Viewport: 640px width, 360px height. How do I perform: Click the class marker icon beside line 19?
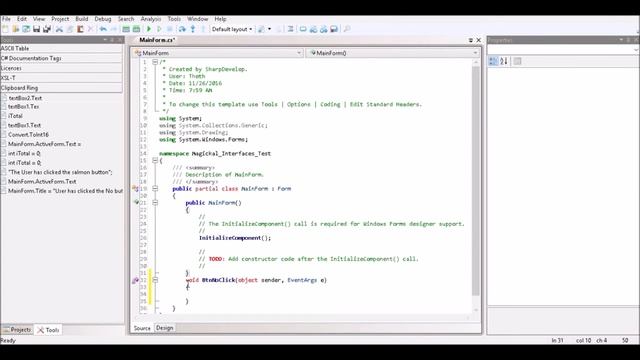[135, 189]
